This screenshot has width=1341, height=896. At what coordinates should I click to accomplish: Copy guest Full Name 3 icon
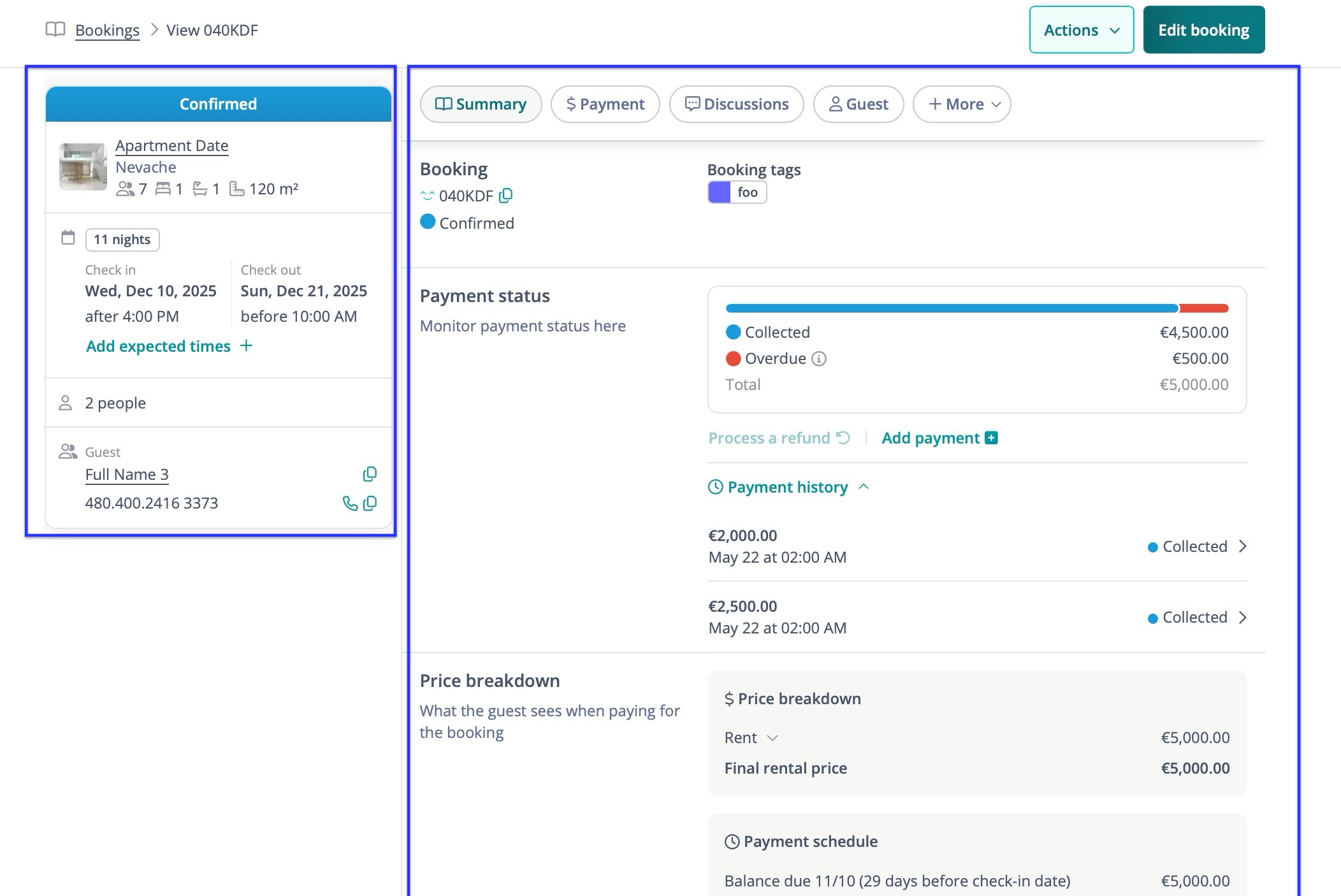(370, 474)
